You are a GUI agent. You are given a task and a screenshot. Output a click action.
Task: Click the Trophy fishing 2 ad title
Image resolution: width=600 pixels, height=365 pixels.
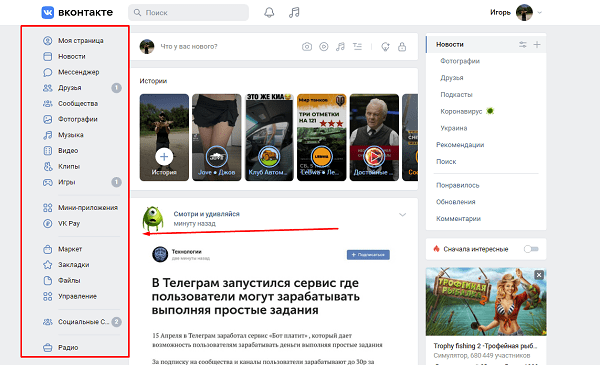pyautogui.click(x=485, y=345)
